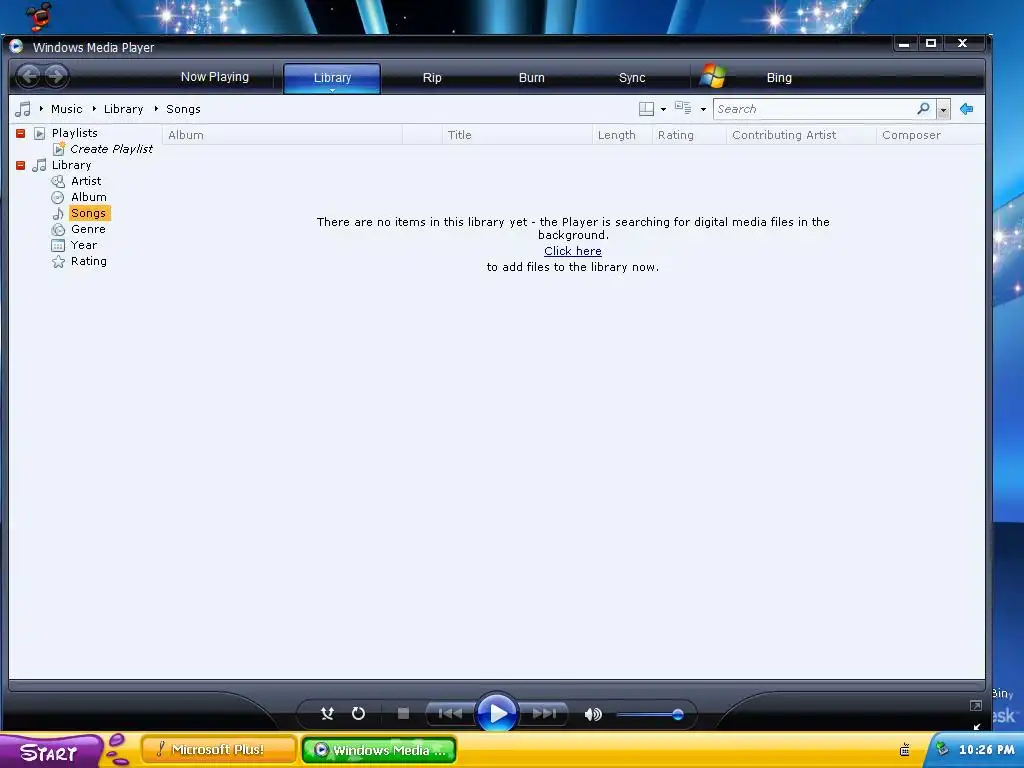Click Library in the breadcrumb
Viewport: 1024px width, 768px height.
tap(123, 109)
